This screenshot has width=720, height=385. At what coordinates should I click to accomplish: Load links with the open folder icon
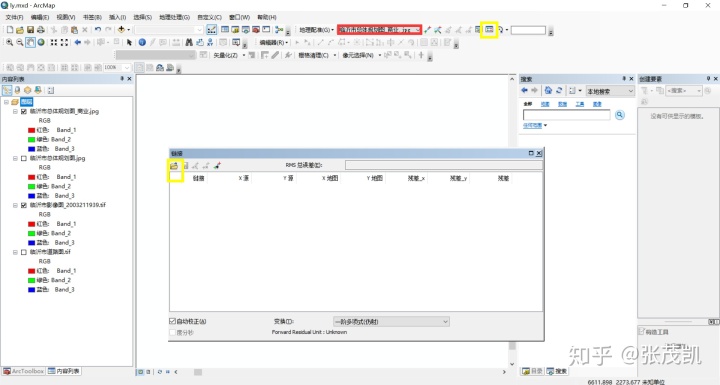coord(174,165)
